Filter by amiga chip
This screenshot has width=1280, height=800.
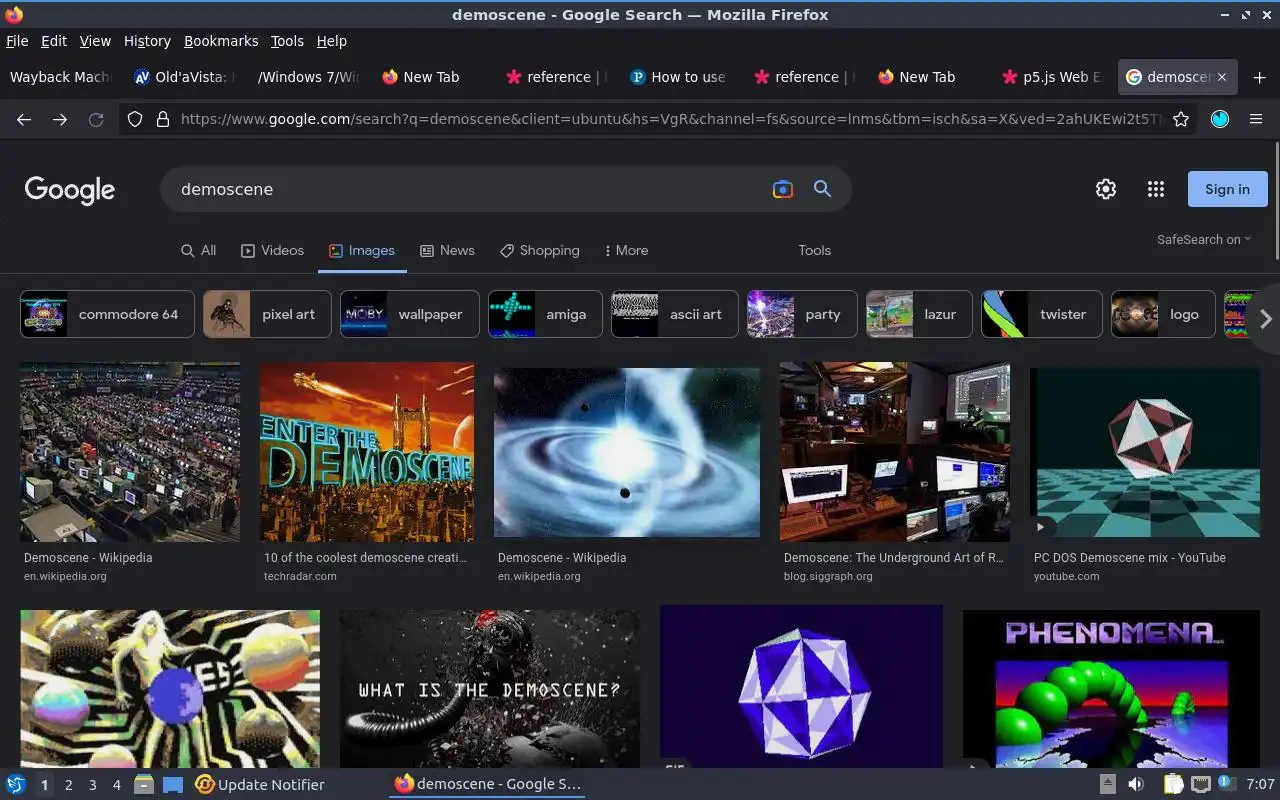click(x=545, y=314)
